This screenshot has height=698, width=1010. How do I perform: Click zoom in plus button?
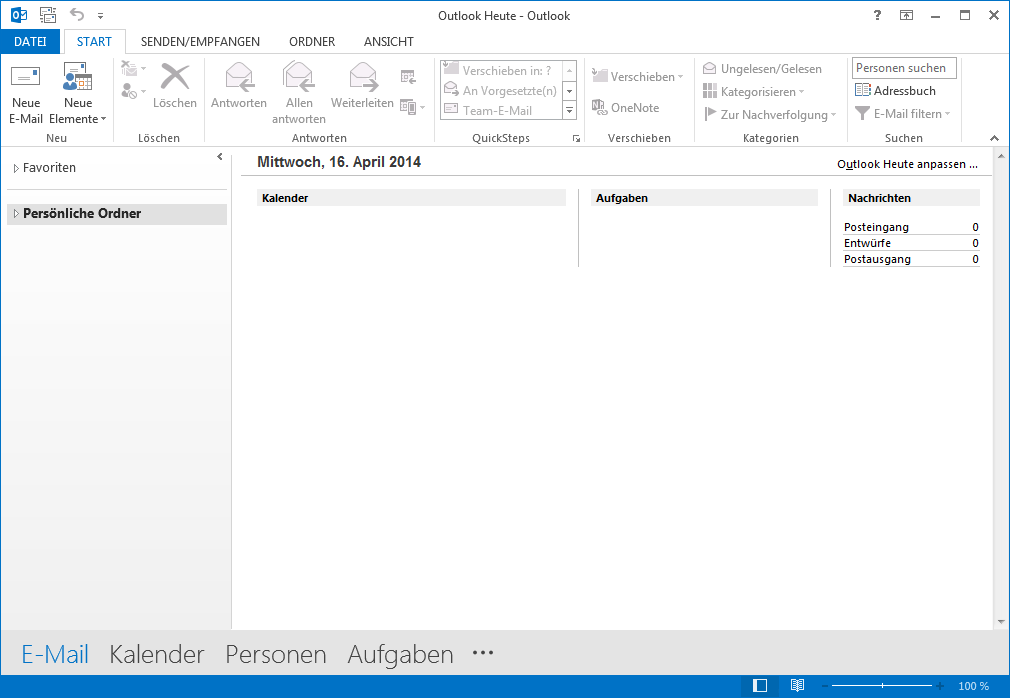[x=940, y=686]
